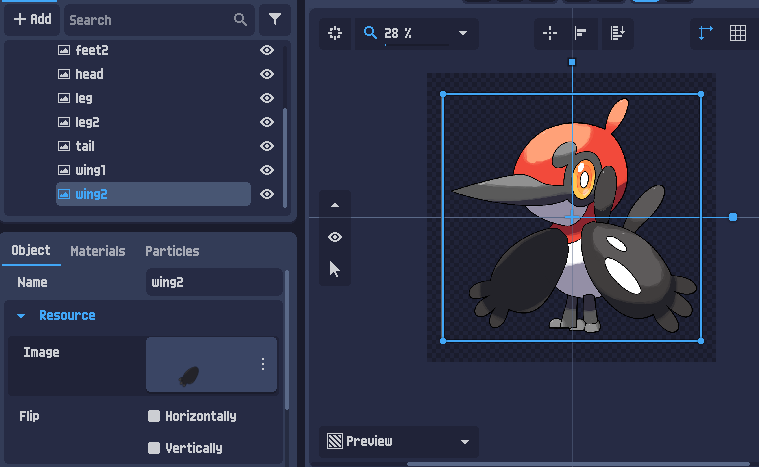Select the wing1 layer
This screenshot has height=467, width=759.
pos(153,170)
